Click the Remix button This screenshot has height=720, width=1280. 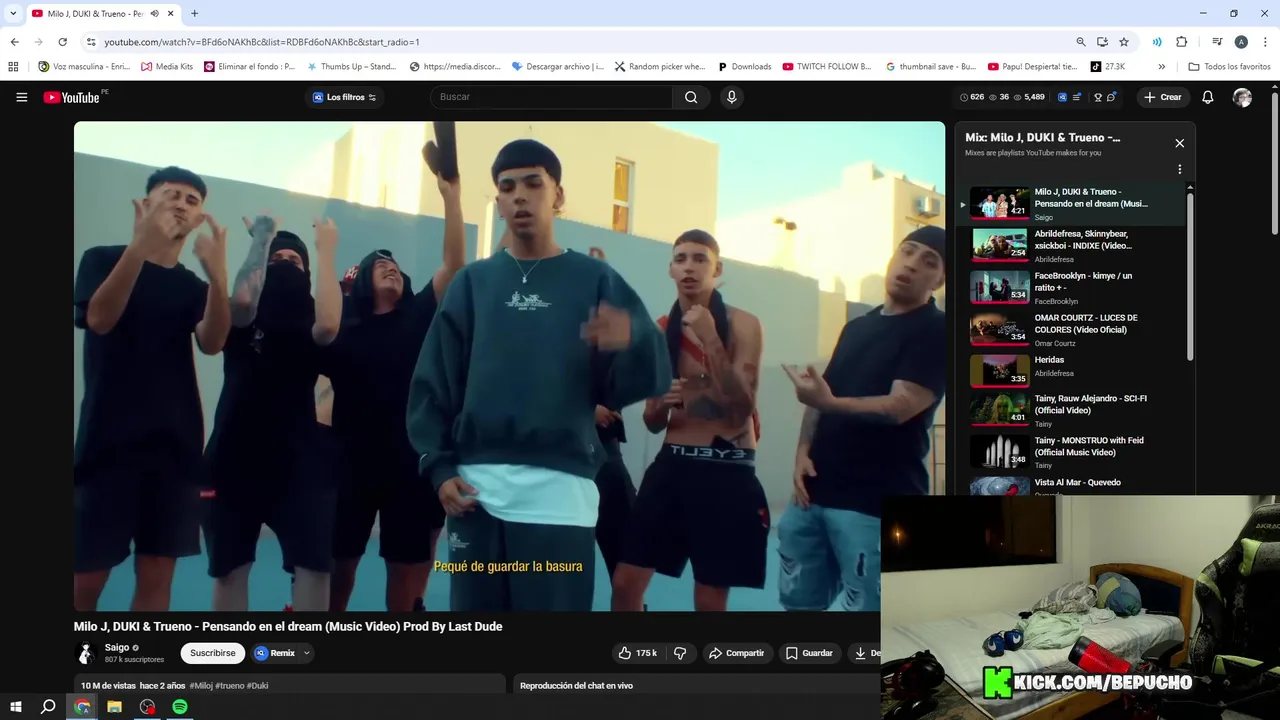coord(275,653)
